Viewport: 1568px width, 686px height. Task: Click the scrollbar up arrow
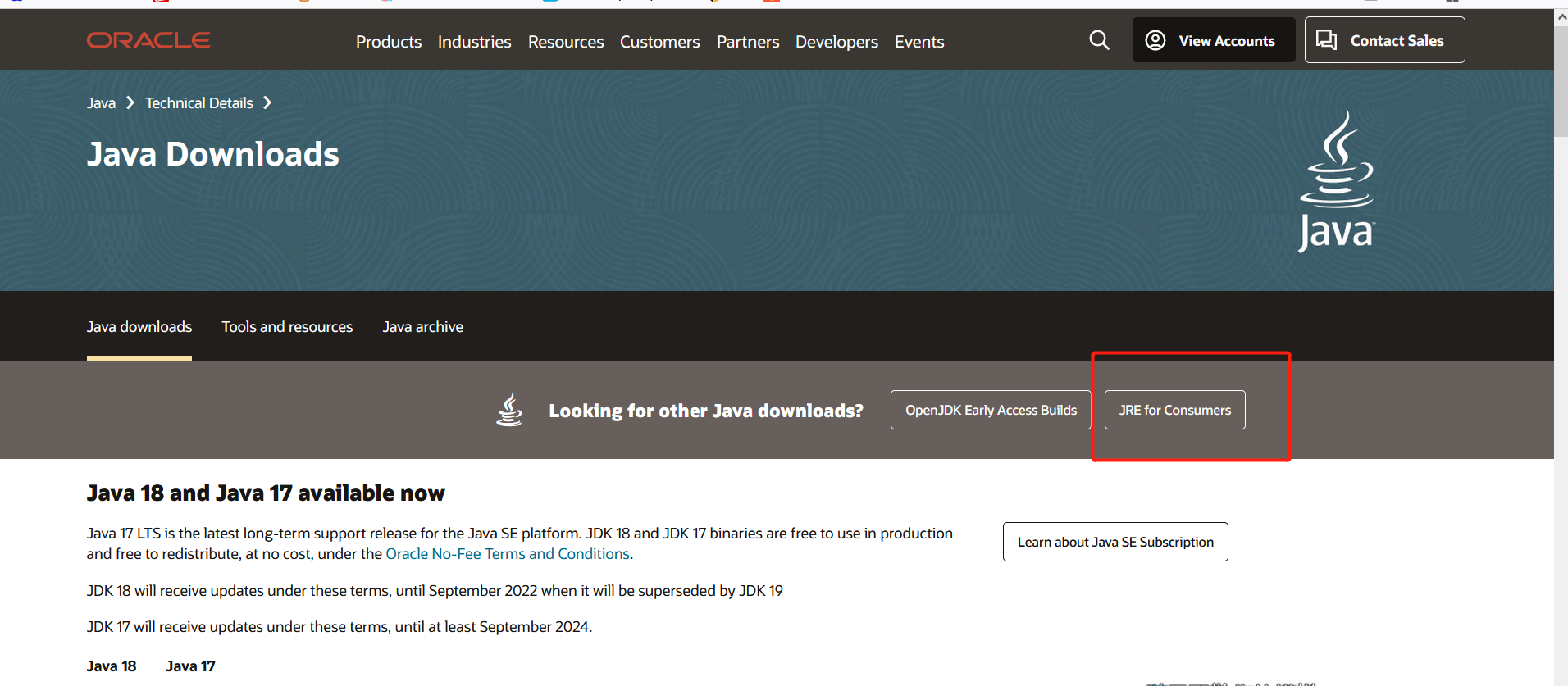pyautogui.click(x=1561, y=17)
